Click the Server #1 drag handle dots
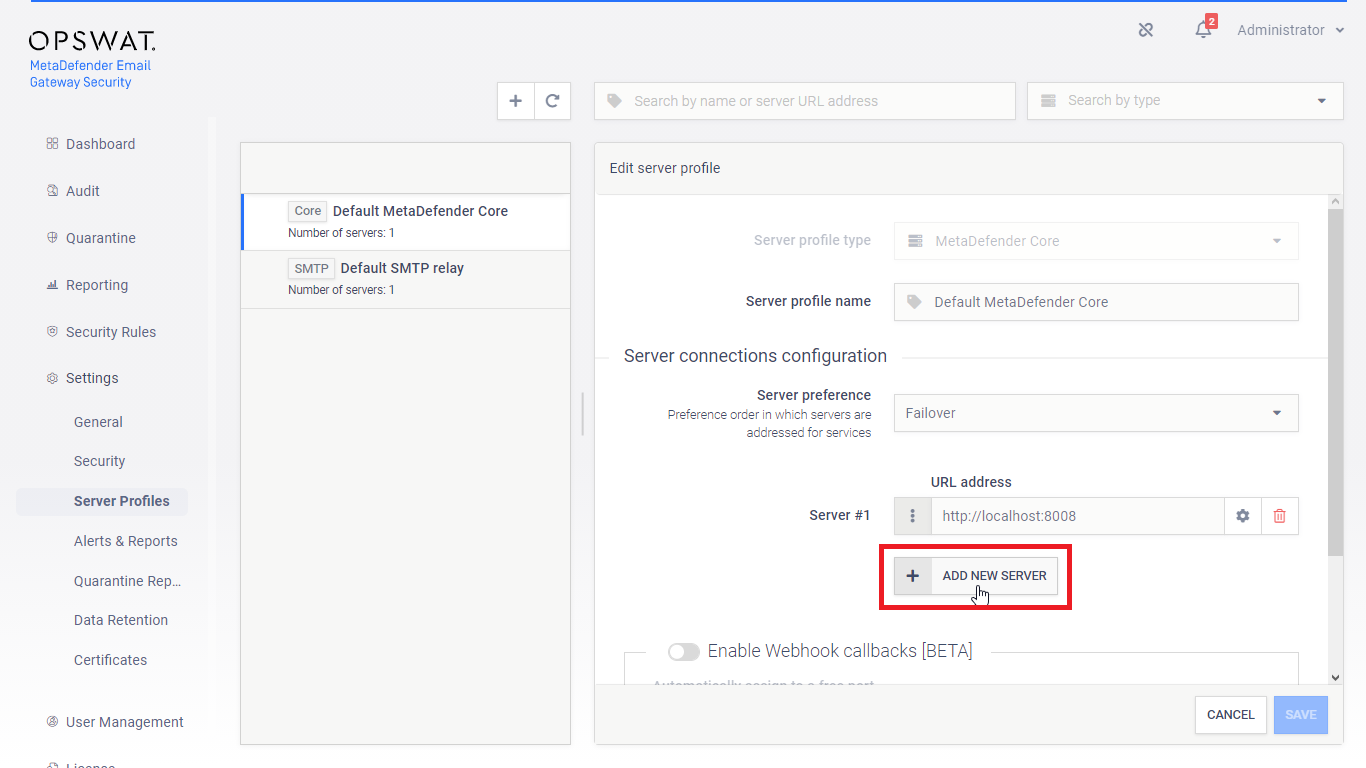 point(912,516)
